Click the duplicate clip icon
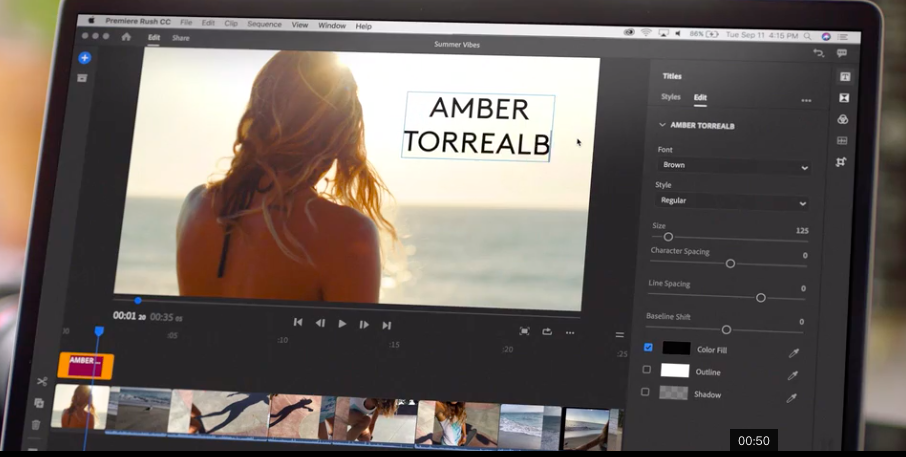The height and width of the screenshot is (457, 906). pyautogui.click(x=39, y=403)
